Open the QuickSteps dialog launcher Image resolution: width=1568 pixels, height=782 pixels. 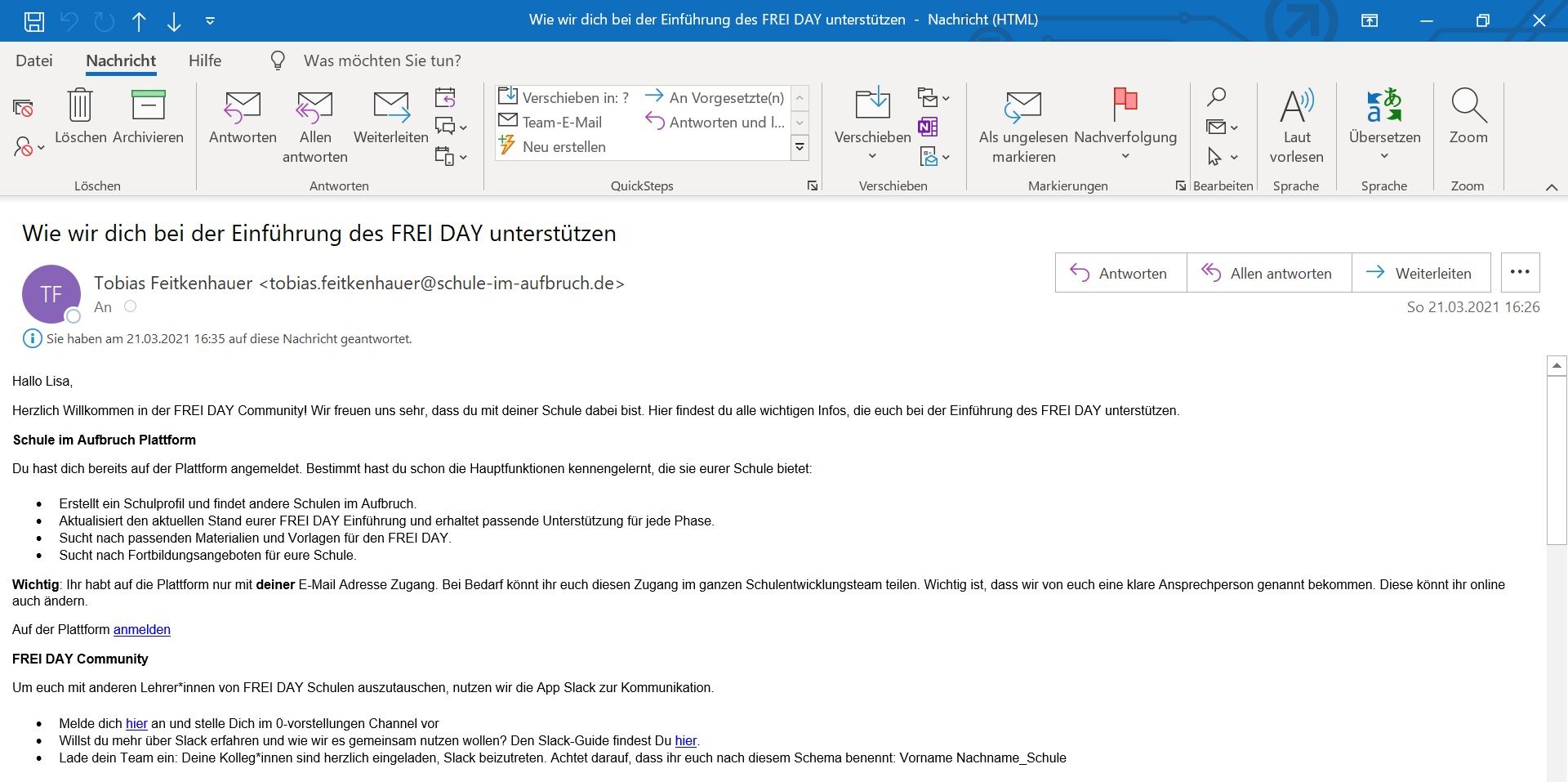click(813, 186)
